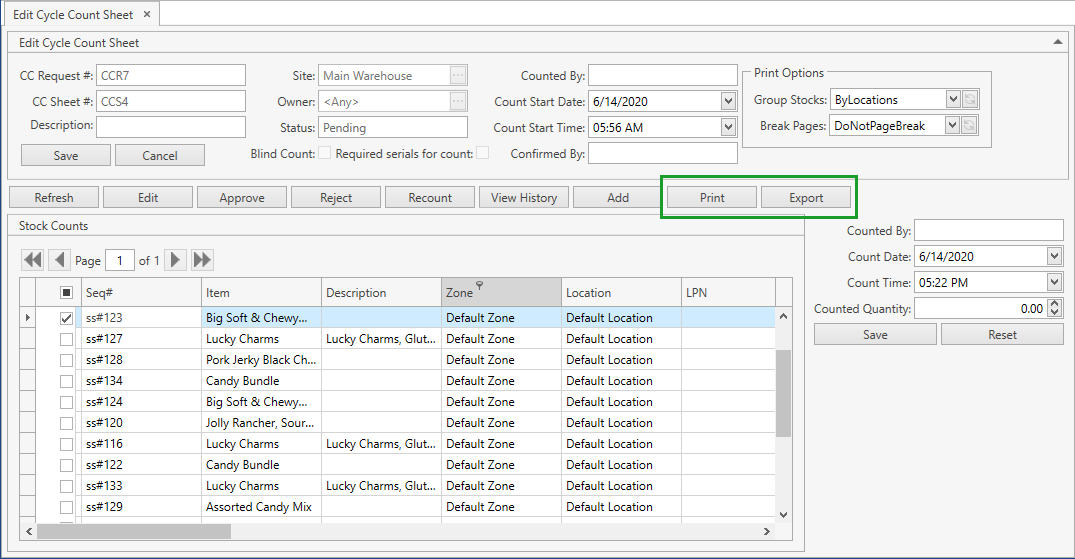
Task: Close the Edit Cycle Count Sheet tab
Action: [146, 14]
